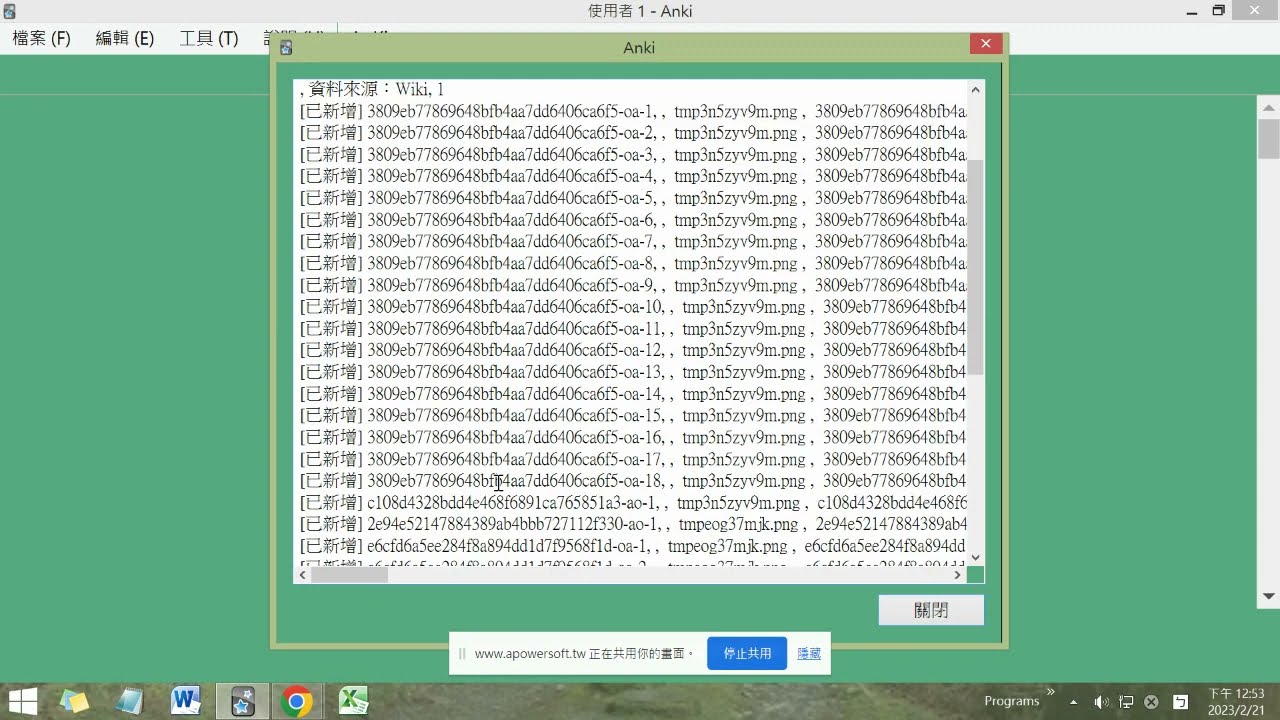1280x720 pixels.
Task: Select the 3809eb log line ending -oa-5
Action: 633,198
